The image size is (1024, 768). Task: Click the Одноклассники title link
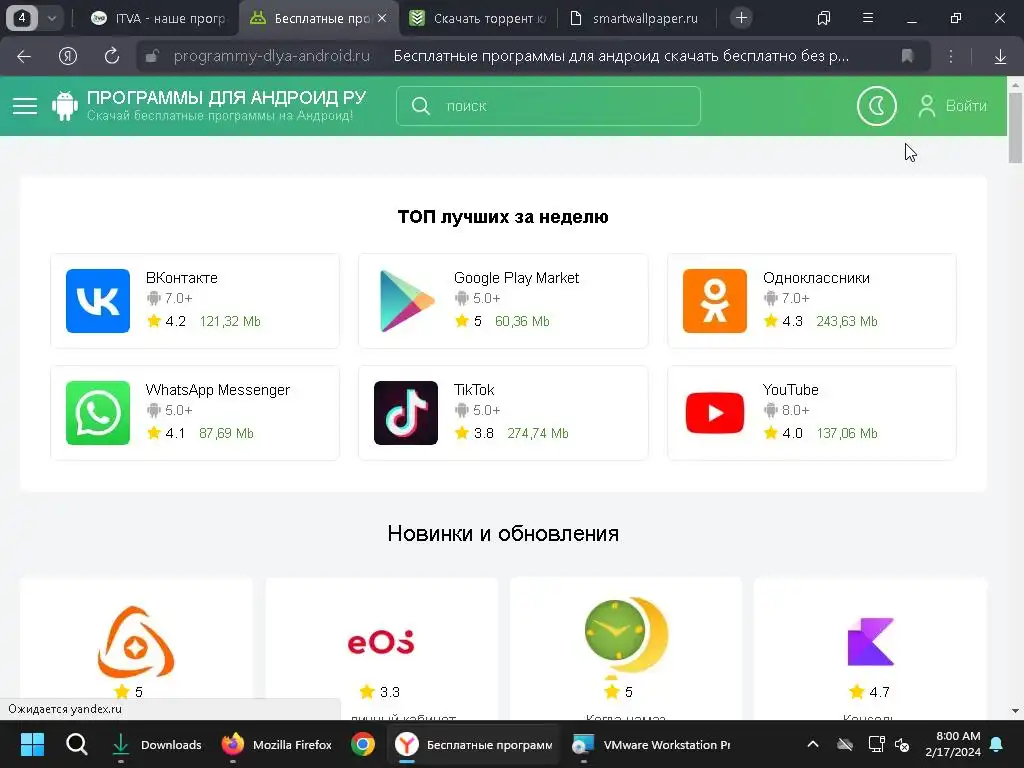point(816,278)
